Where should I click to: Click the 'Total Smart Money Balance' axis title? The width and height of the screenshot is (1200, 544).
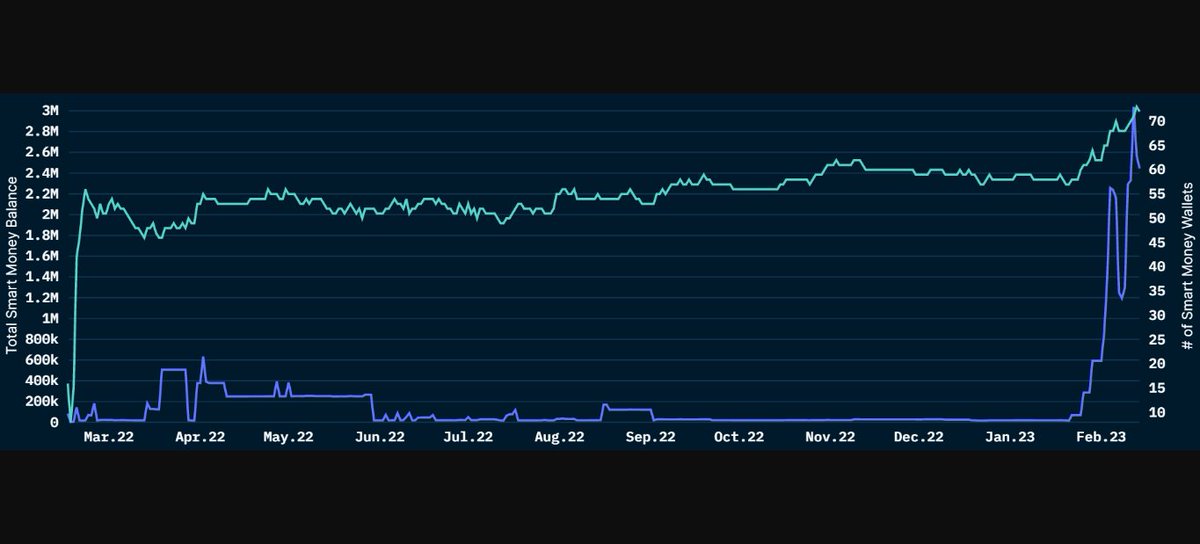coord(12,265)
